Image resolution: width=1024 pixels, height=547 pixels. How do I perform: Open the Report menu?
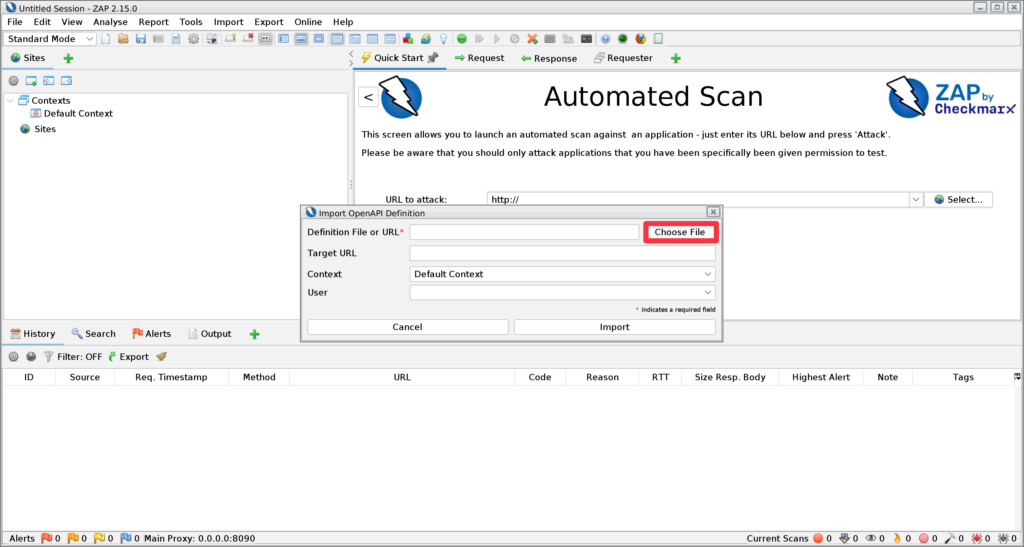153,22
